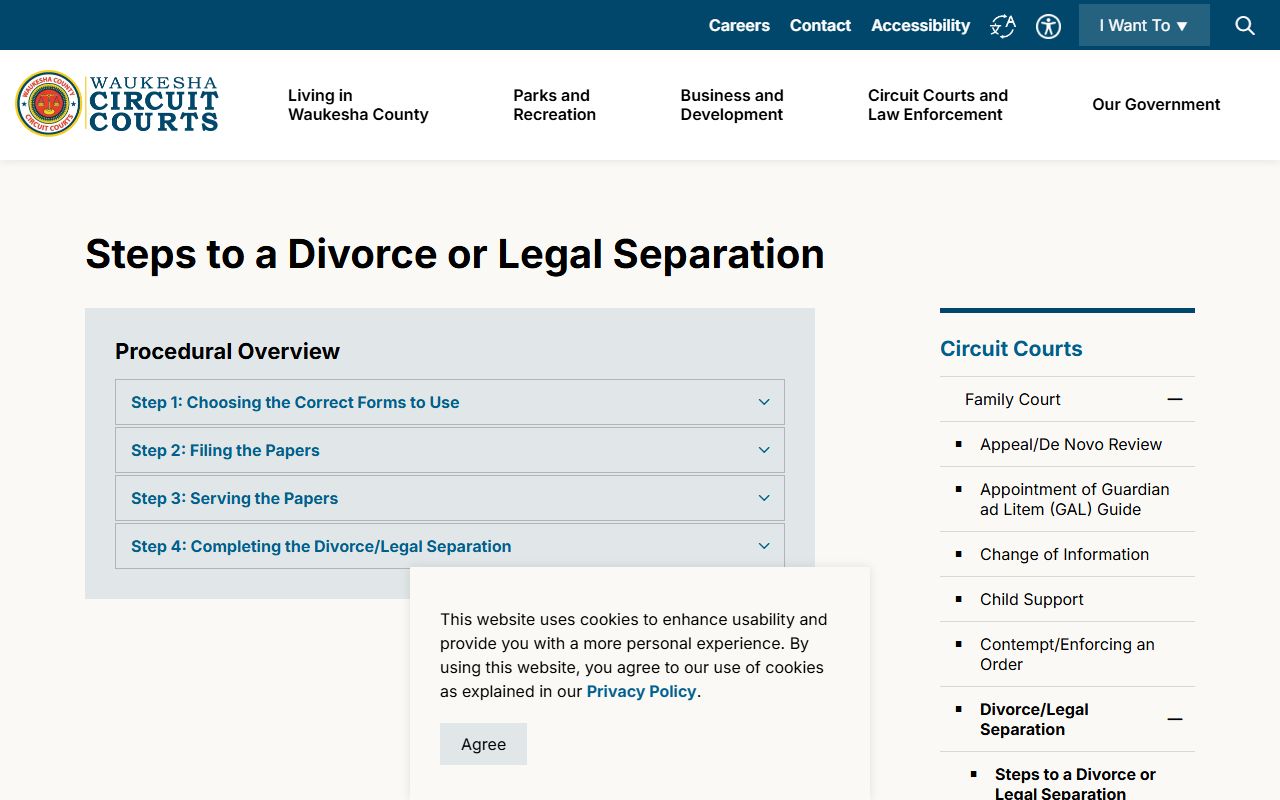1280x800 pixels.
Task: Go to the Careers page
Action: [x=739, y=25]
